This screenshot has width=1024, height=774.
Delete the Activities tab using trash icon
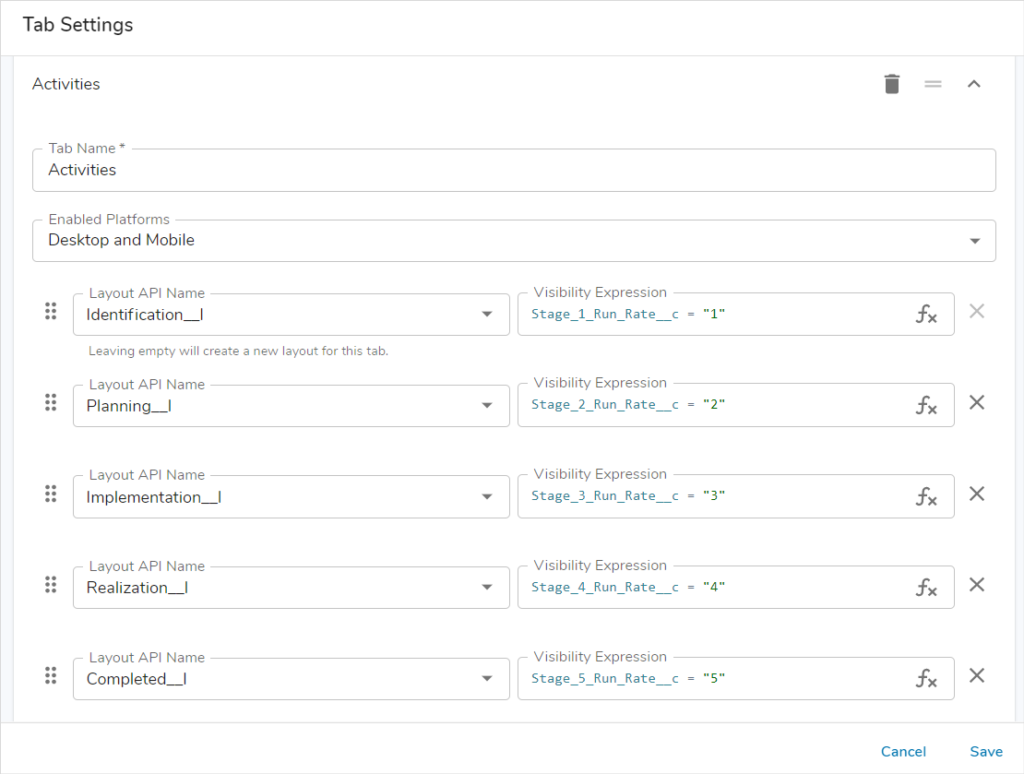(891, 84)
